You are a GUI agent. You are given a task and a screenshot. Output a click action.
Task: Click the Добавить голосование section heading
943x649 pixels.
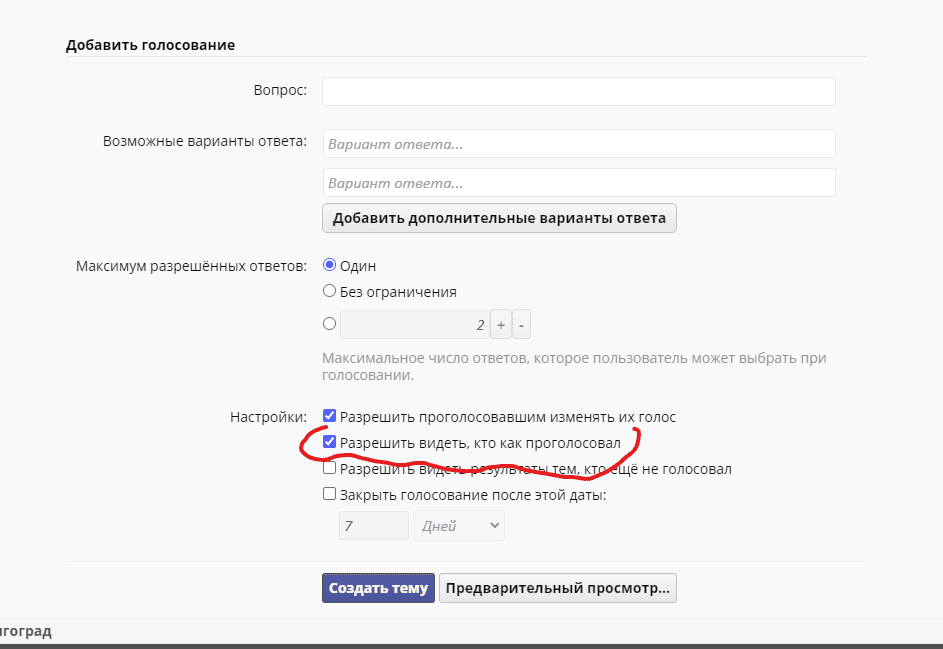(x=151, y=45)
